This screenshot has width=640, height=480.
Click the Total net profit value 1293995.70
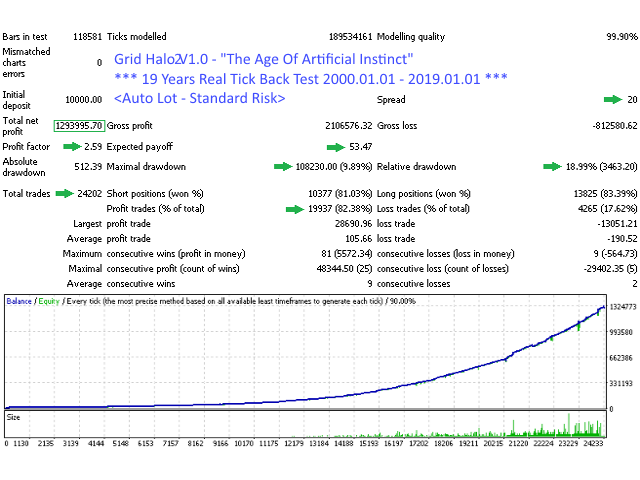tap(79, 126)
